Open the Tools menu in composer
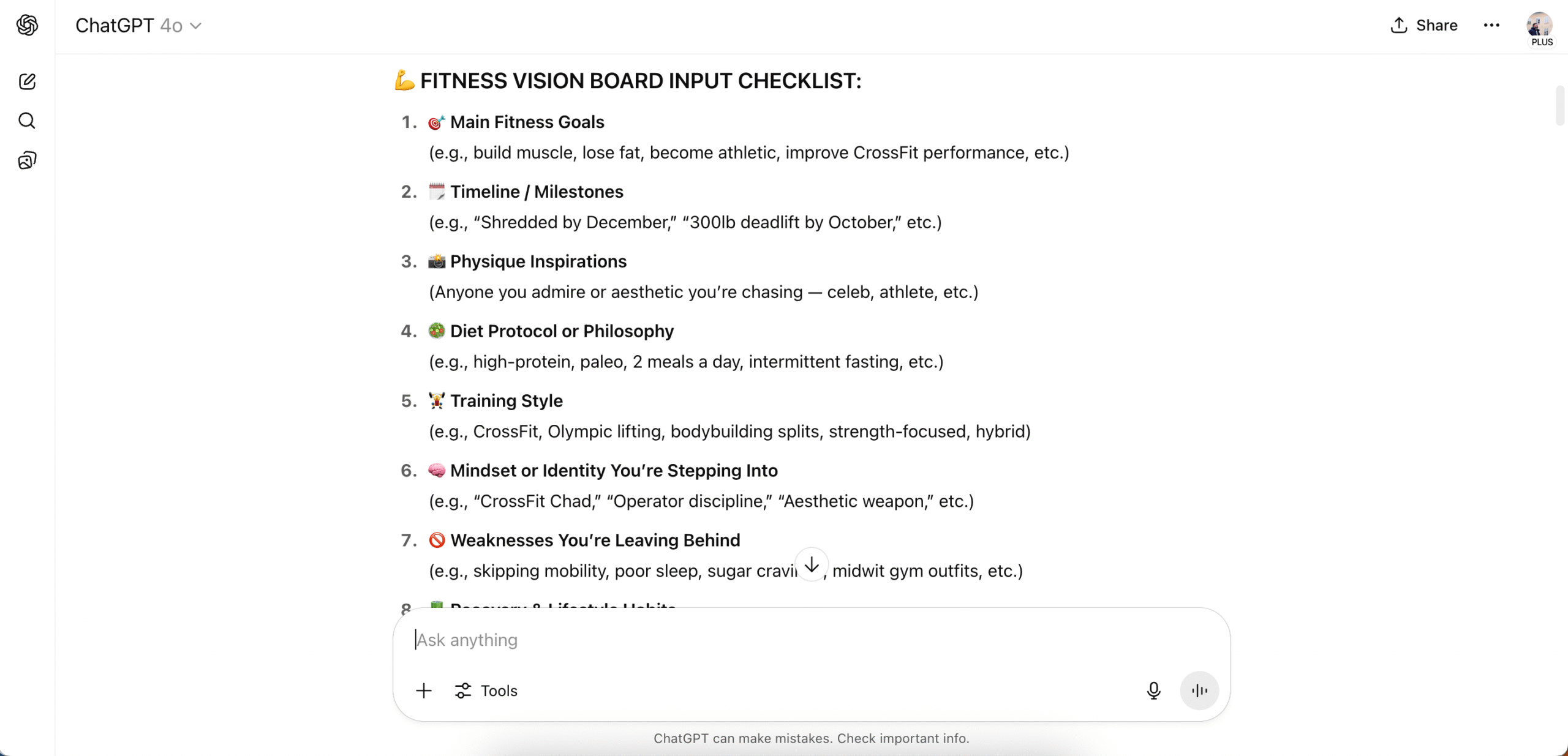This screenshot has height=756, width=1568. (x=486, y=691)
